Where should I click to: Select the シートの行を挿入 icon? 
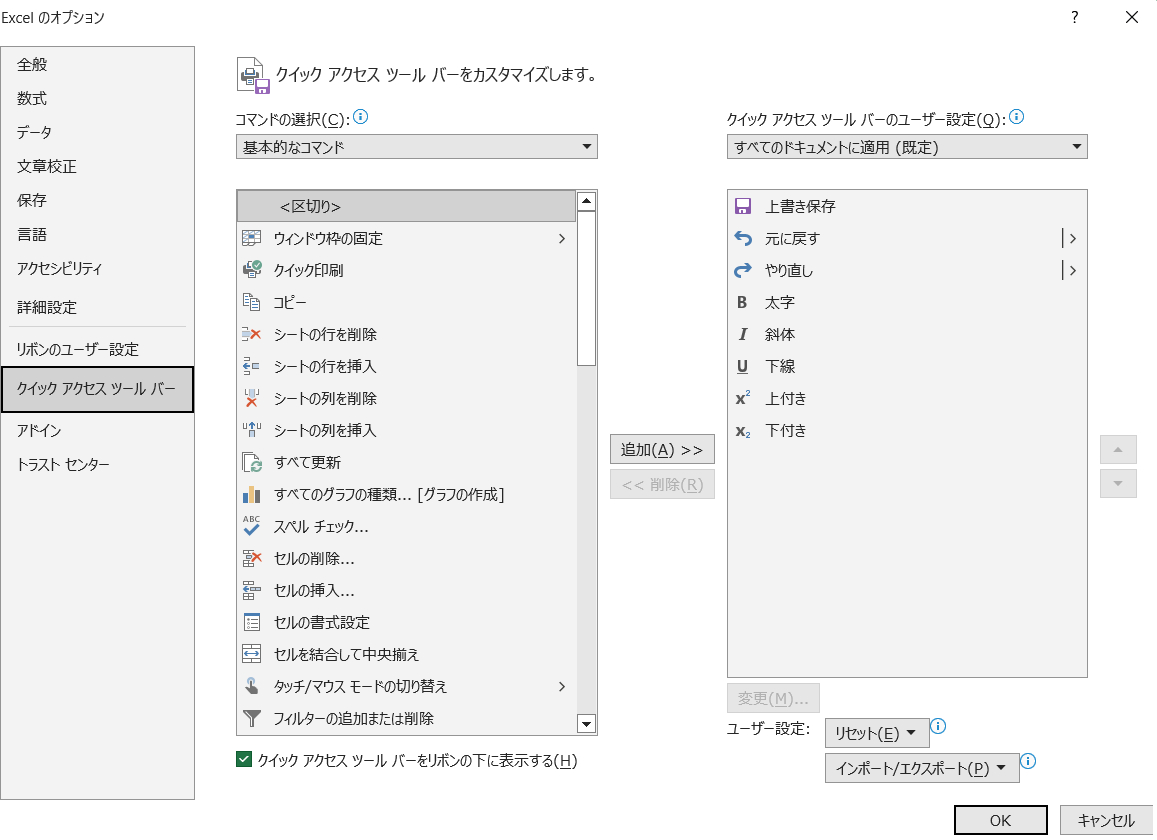point(252,366)
